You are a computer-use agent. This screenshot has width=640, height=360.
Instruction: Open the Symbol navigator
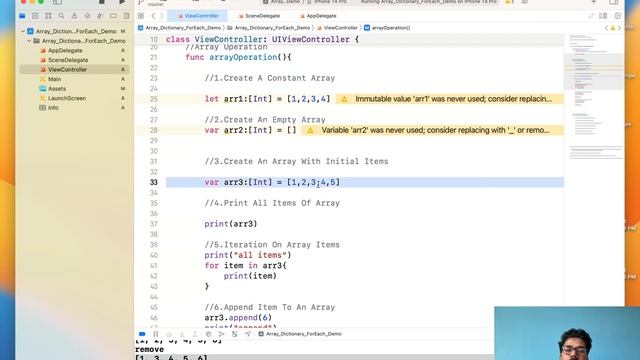[48, 16]
